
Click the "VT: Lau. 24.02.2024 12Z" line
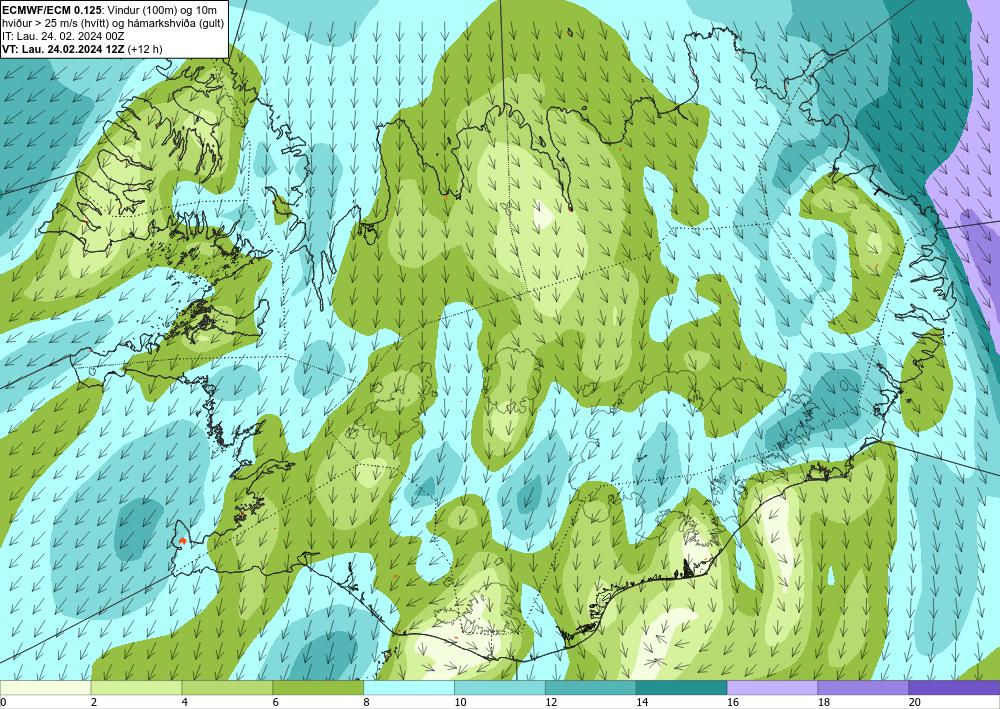(x=63, y=48)
